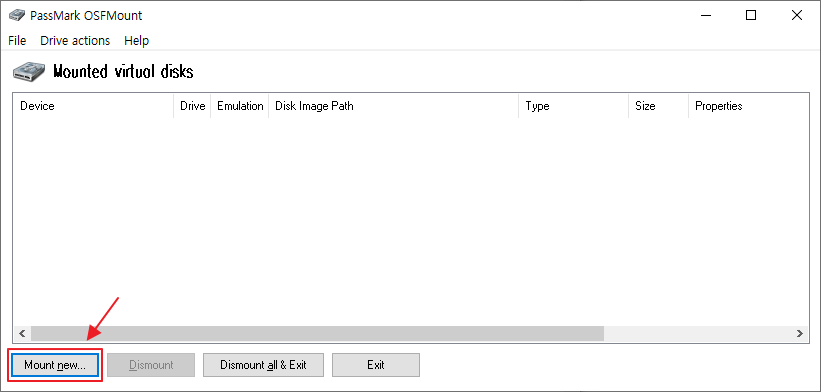Click the OSFMount title bar app icon
Screen dimensions: 821x392
[x=17, y=15]
